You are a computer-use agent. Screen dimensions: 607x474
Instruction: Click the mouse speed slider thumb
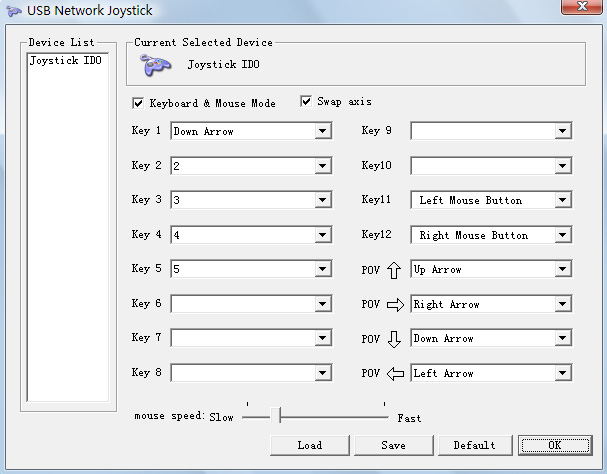tap(276, 416)
